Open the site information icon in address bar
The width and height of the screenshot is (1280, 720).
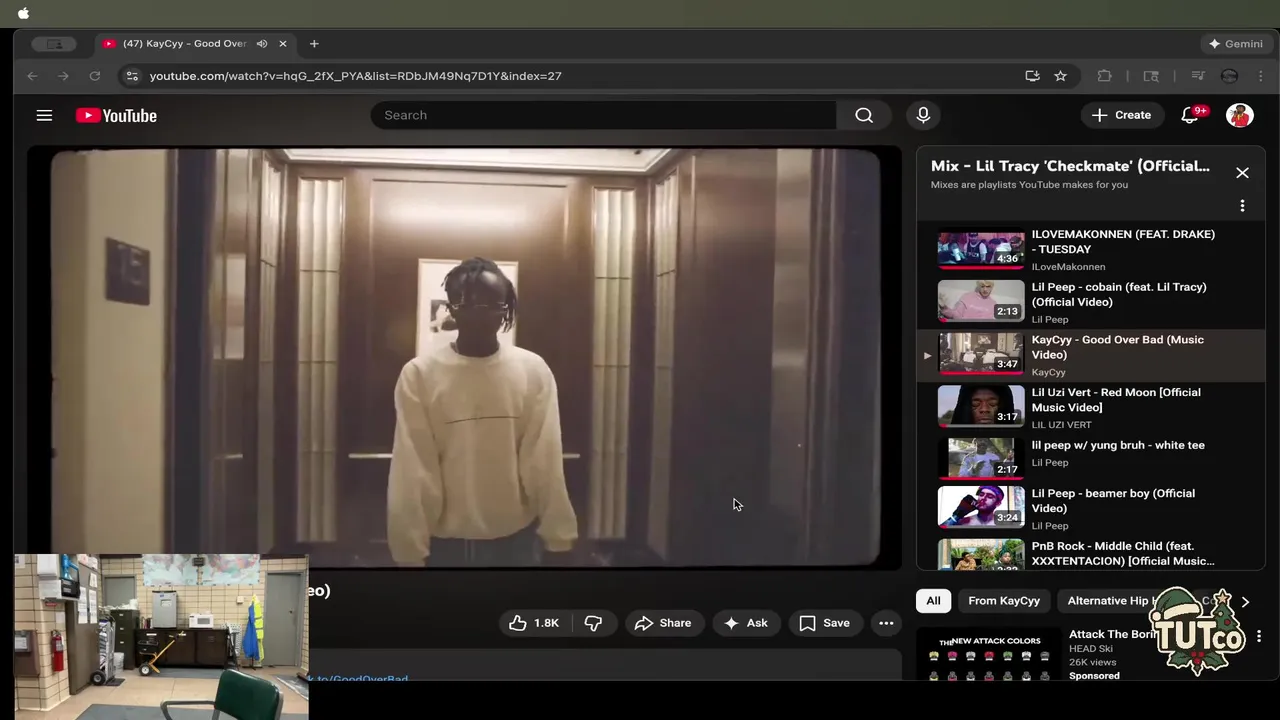point(132,76)
